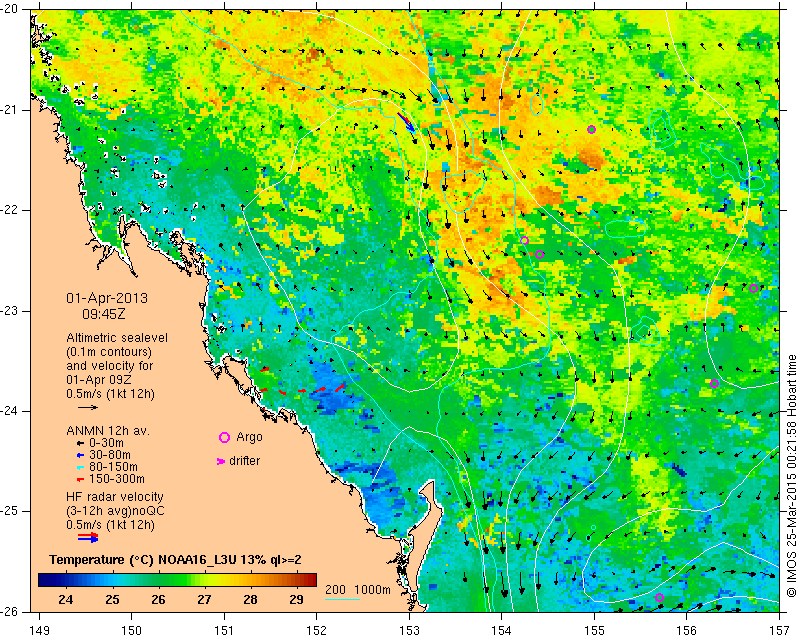Click the longitude axis label '154'
This screenshot has width=800, height=640.
click(502, 631)
